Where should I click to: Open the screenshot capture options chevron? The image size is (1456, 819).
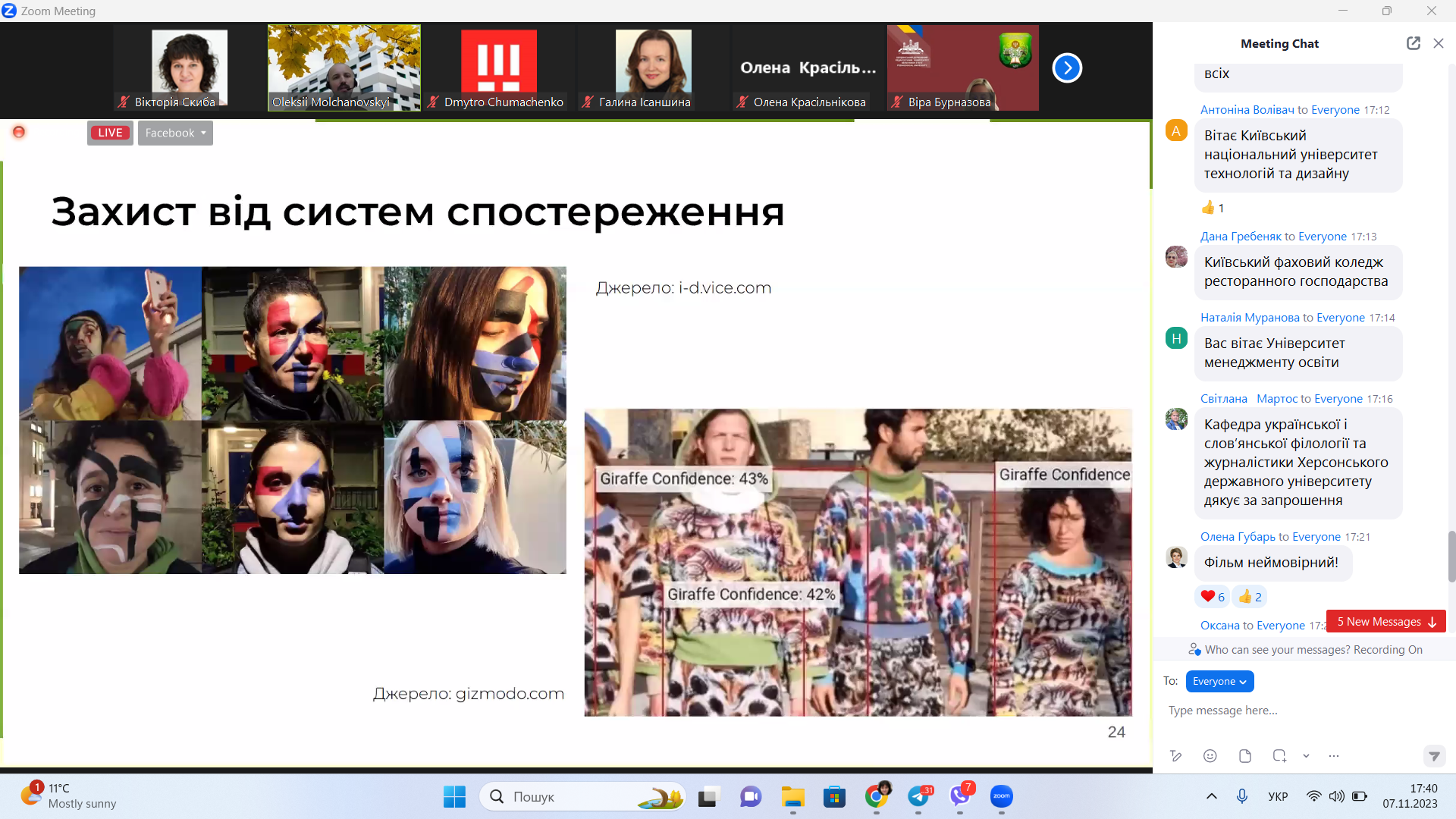click(1306, 755)
